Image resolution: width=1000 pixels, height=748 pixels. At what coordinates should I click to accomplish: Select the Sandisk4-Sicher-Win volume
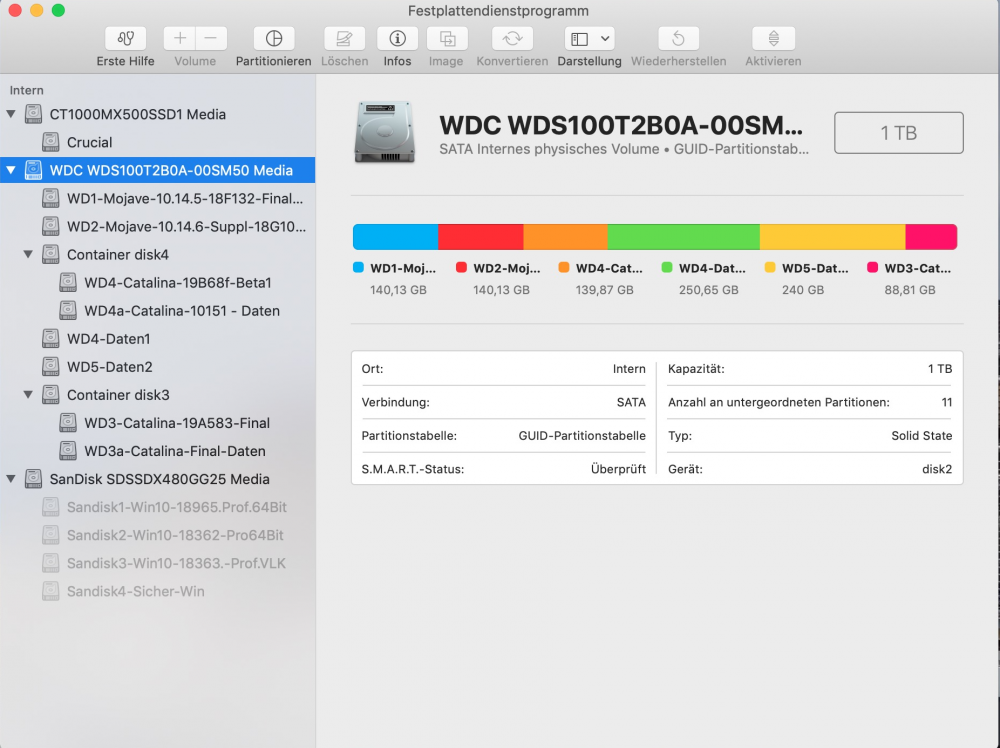point(158,591)
